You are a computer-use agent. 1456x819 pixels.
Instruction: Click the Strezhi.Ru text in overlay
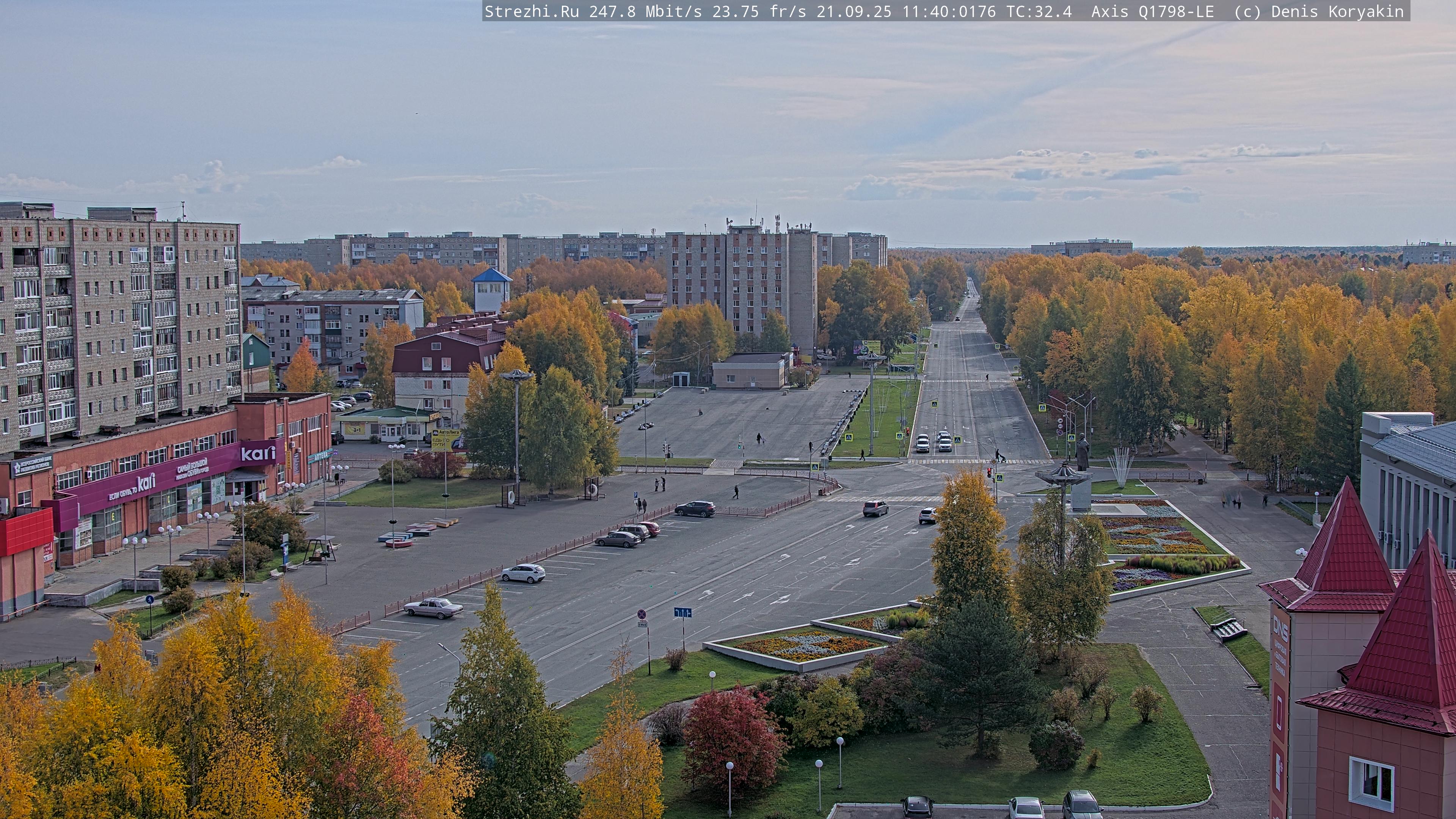[x=531, y=11]
